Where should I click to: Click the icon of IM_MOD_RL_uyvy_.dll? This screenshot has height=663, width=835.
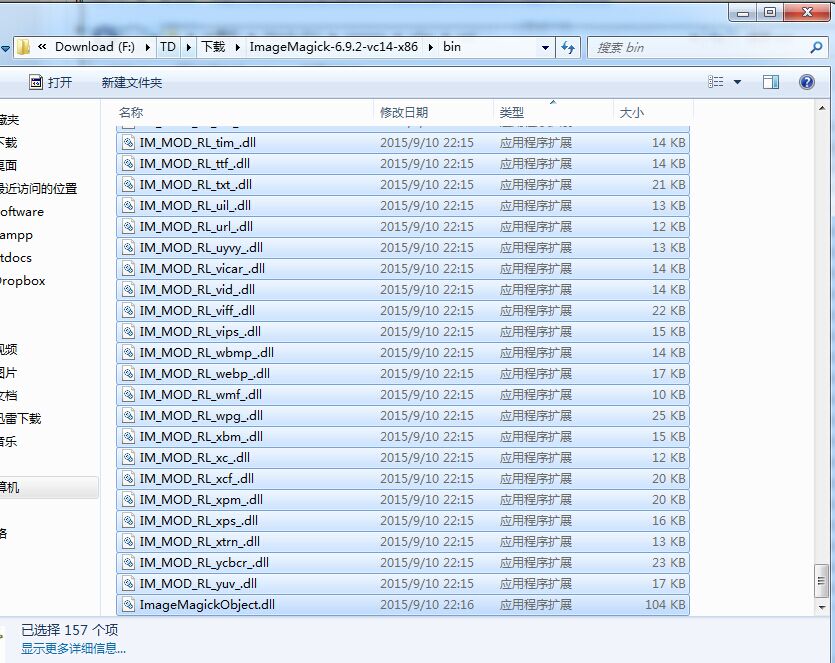click(128, 248)
